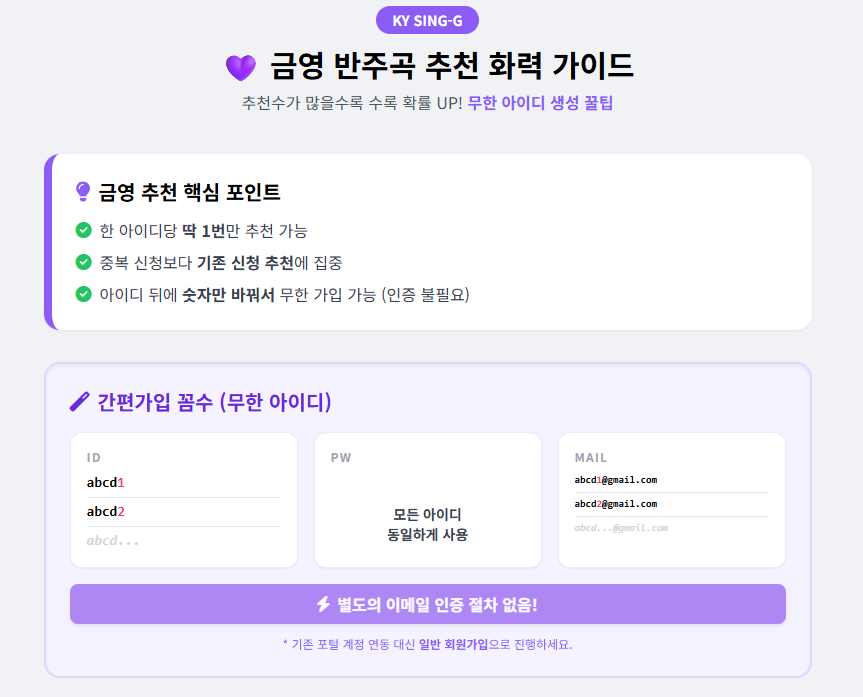This screenshot has width=863, height=697.
Task: Click the 일반 회원가입 highlighted text
Action: [453, 644]
